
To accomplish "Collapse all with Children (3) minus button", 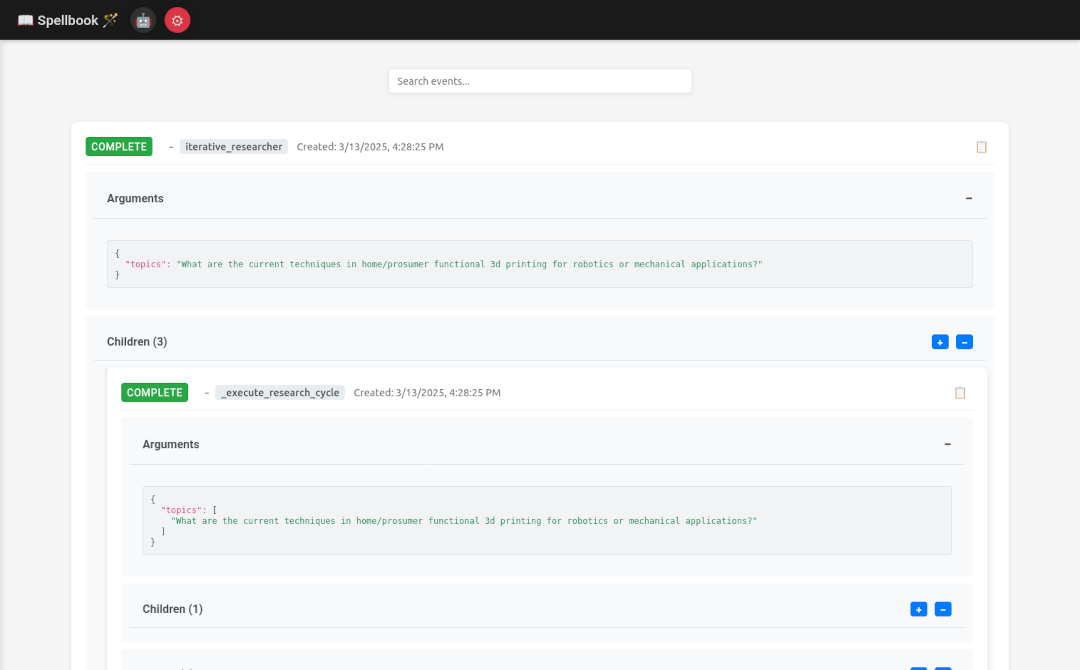I will [x=964, y=342].
